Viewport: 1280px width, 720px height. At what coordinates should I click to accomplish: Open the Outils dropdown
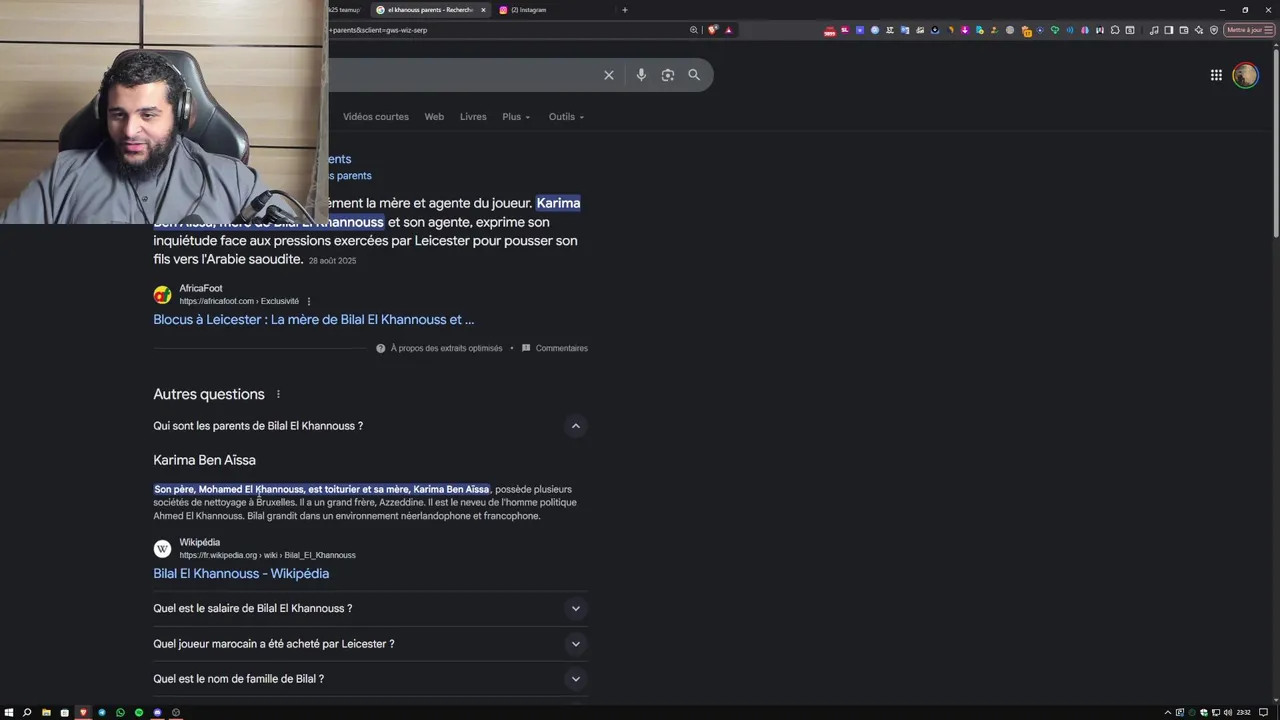pos(566,117)
